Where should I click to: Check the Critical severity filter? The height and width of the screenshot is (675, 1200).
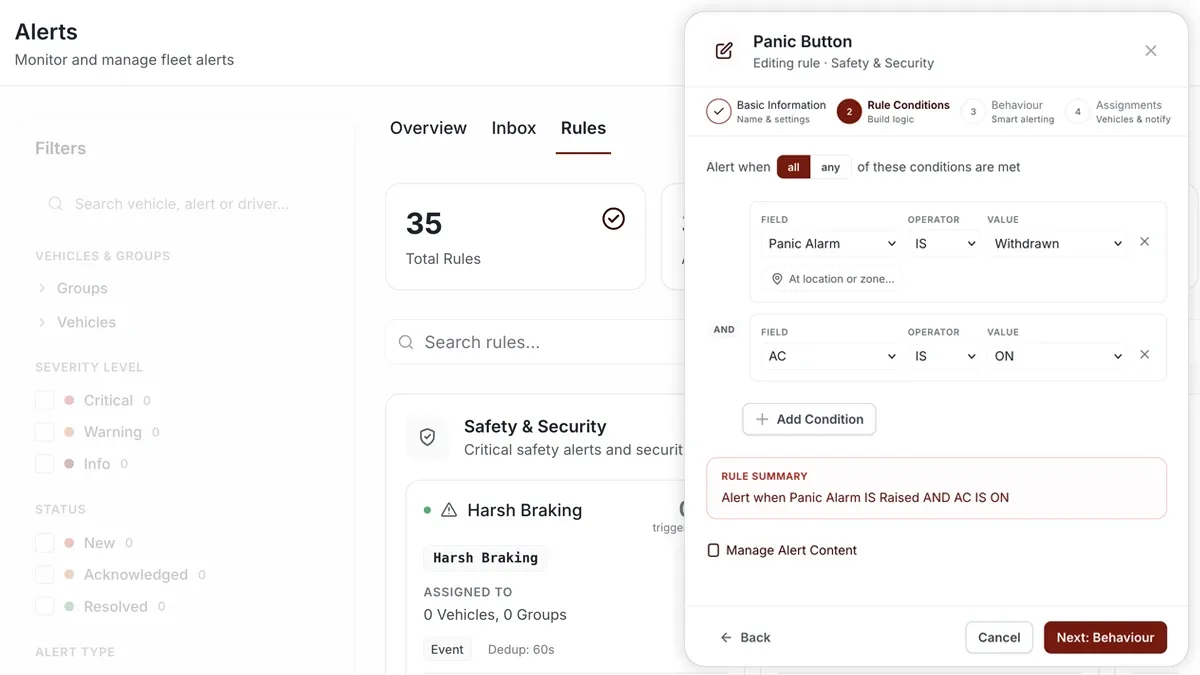[45, 400]
